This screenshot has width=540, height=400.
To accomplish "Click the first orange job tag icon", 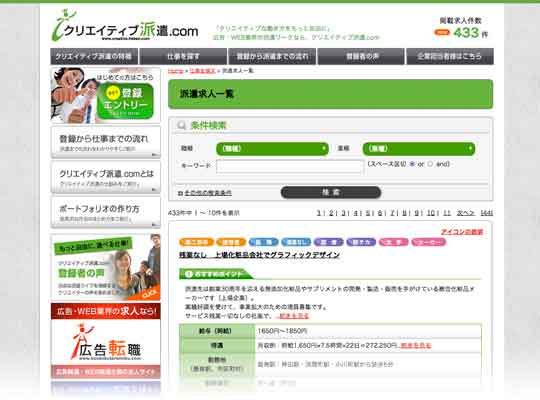I will point(196,242).
